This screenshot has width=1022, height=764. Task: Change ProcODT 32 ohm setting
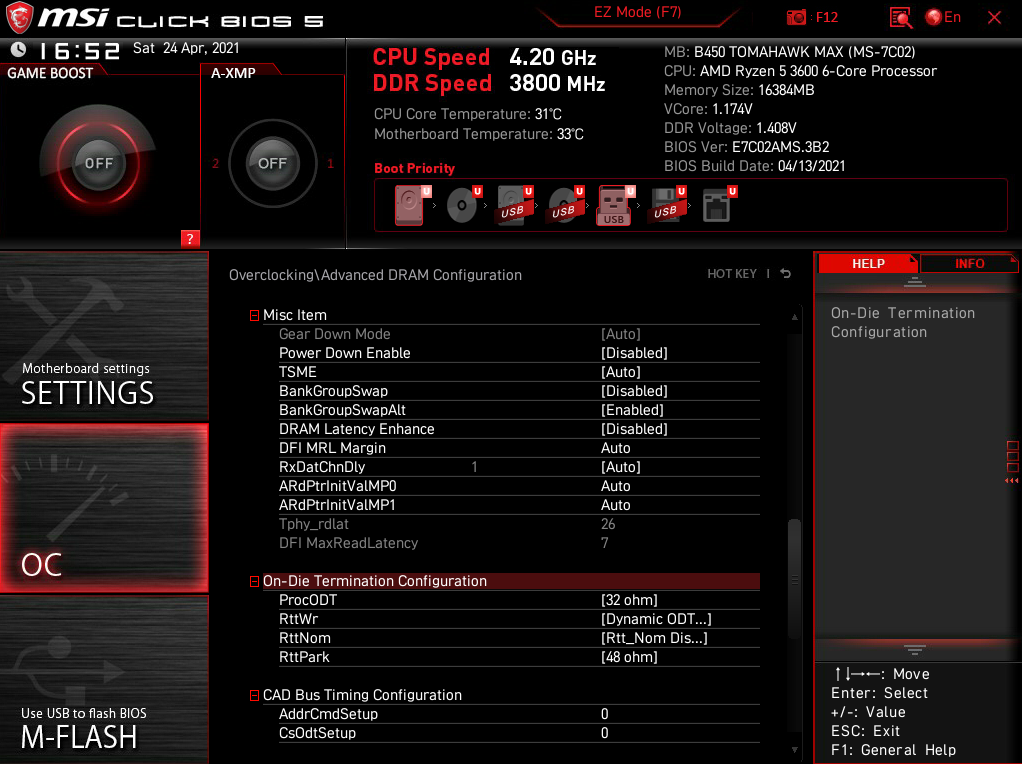click(x=629, y=600)
